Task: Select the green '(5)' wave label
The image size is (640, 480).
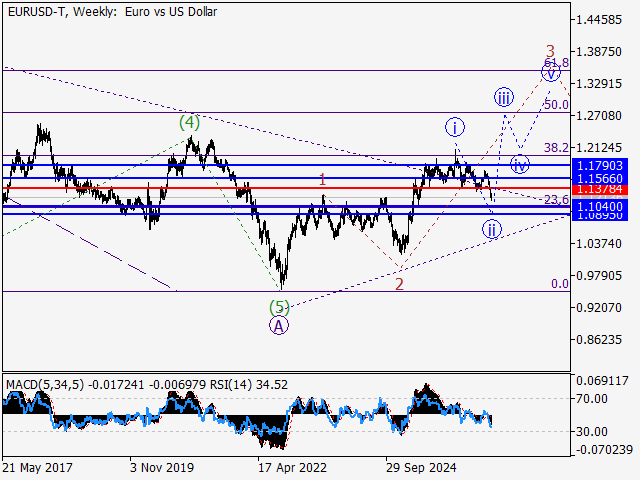Action: tap(279, 307)
